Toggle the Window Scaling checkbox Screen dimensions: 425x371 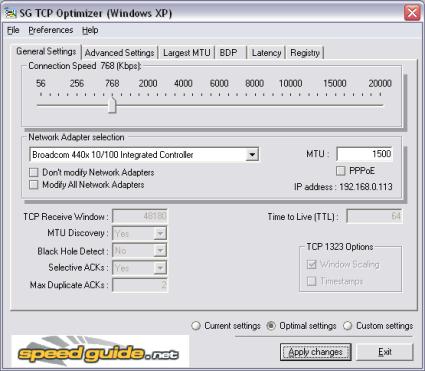(311, 264)
